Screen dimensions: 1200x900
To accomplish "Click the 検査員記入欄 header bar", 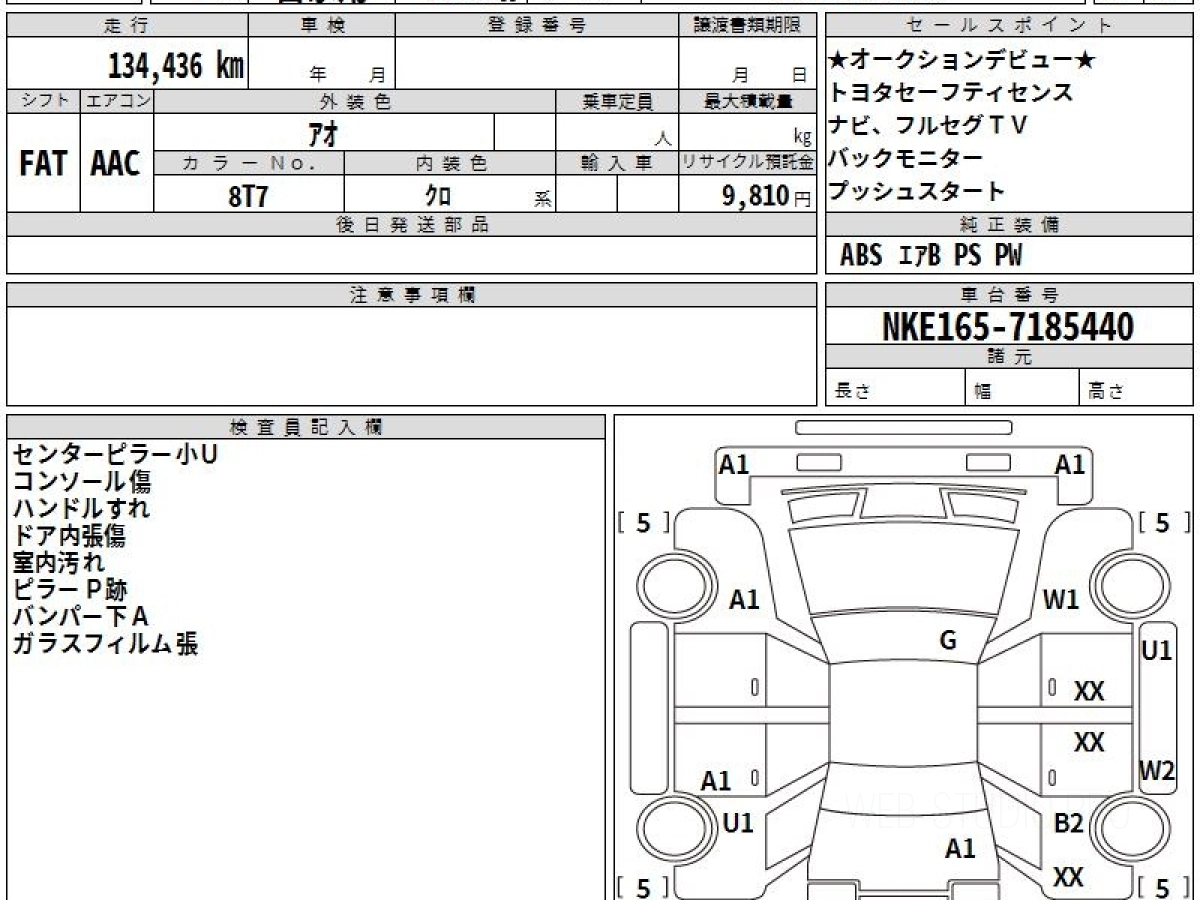I will [306, 427].
